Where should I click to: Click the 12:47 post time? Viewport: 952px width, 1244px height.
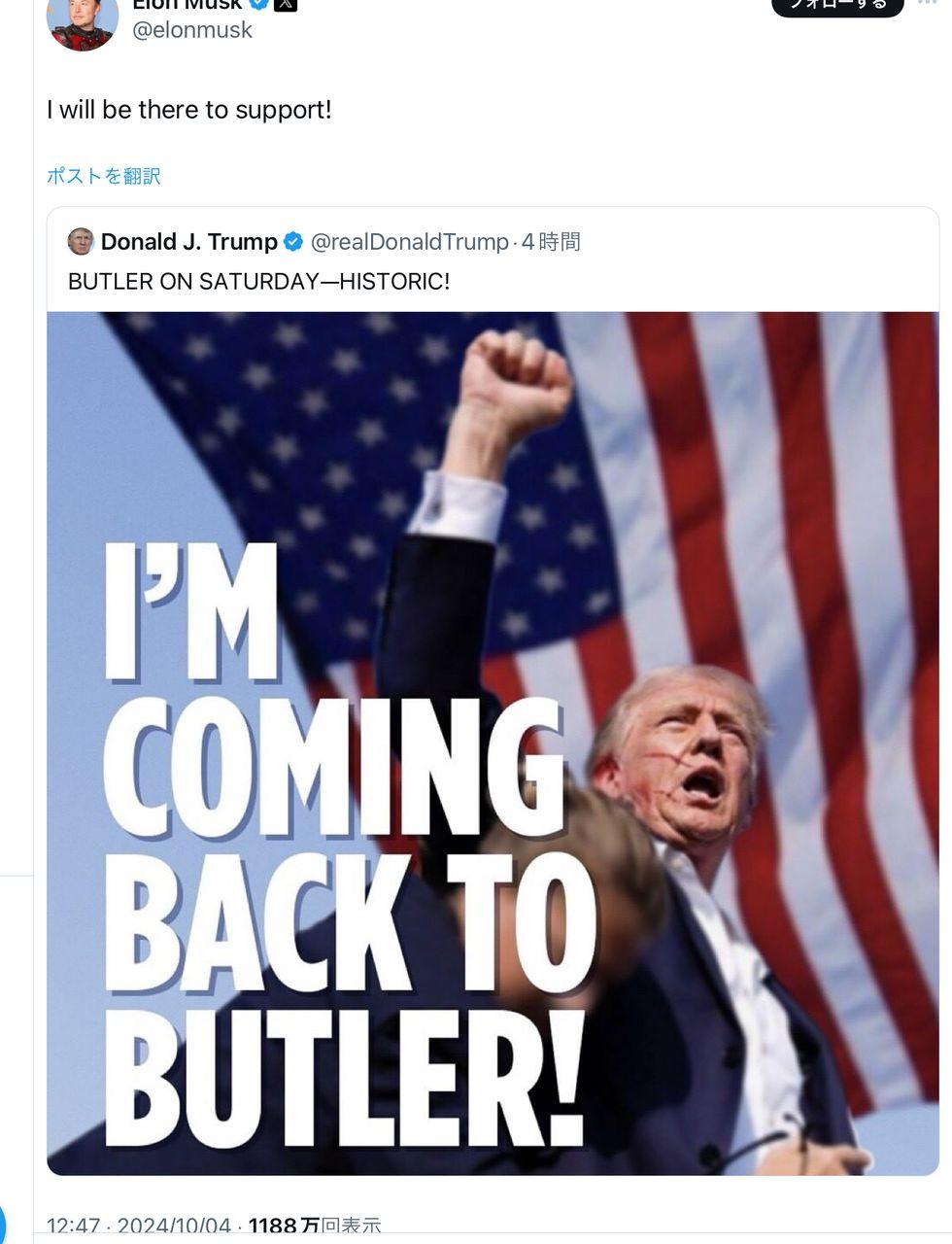pyautogui.click(x=73, y=1227)
